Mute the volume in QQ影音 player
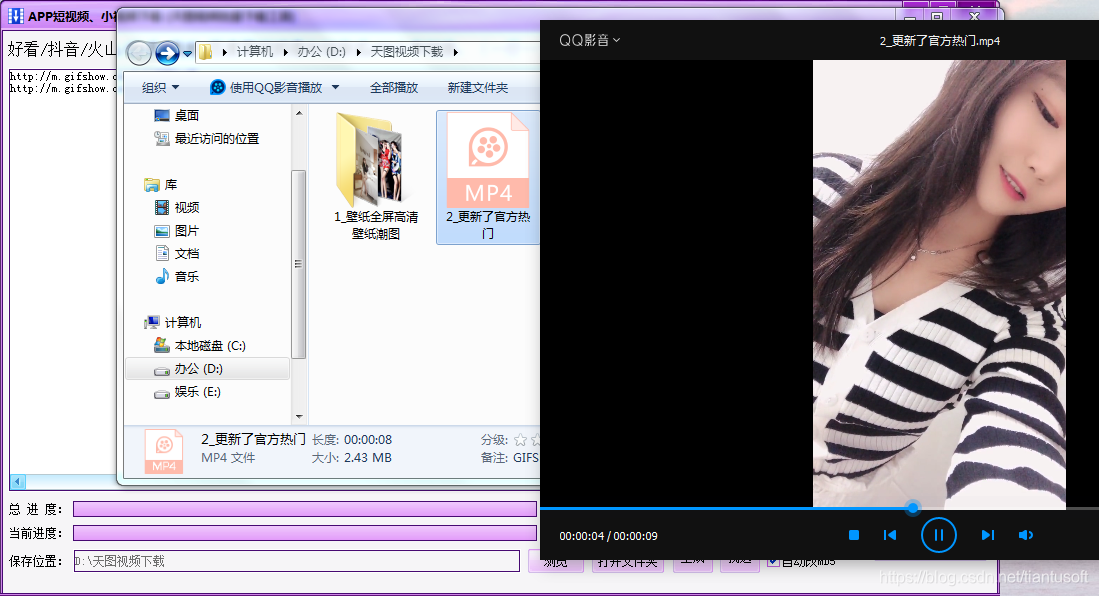This screenshot has height=596, width=1099. pyautogui.click(x=1026, y=535)
